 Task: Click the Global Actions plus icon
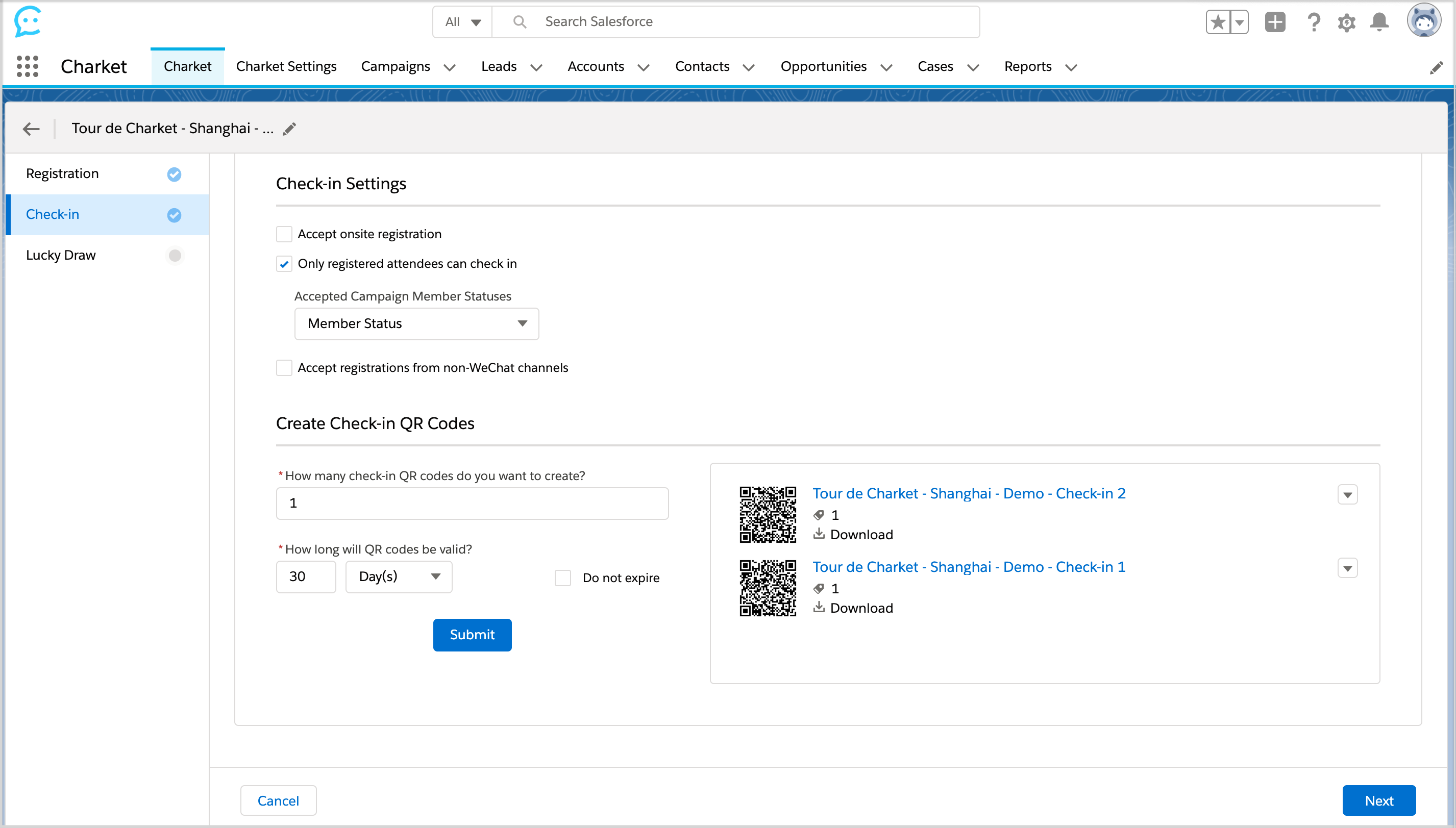[1274, 23]
